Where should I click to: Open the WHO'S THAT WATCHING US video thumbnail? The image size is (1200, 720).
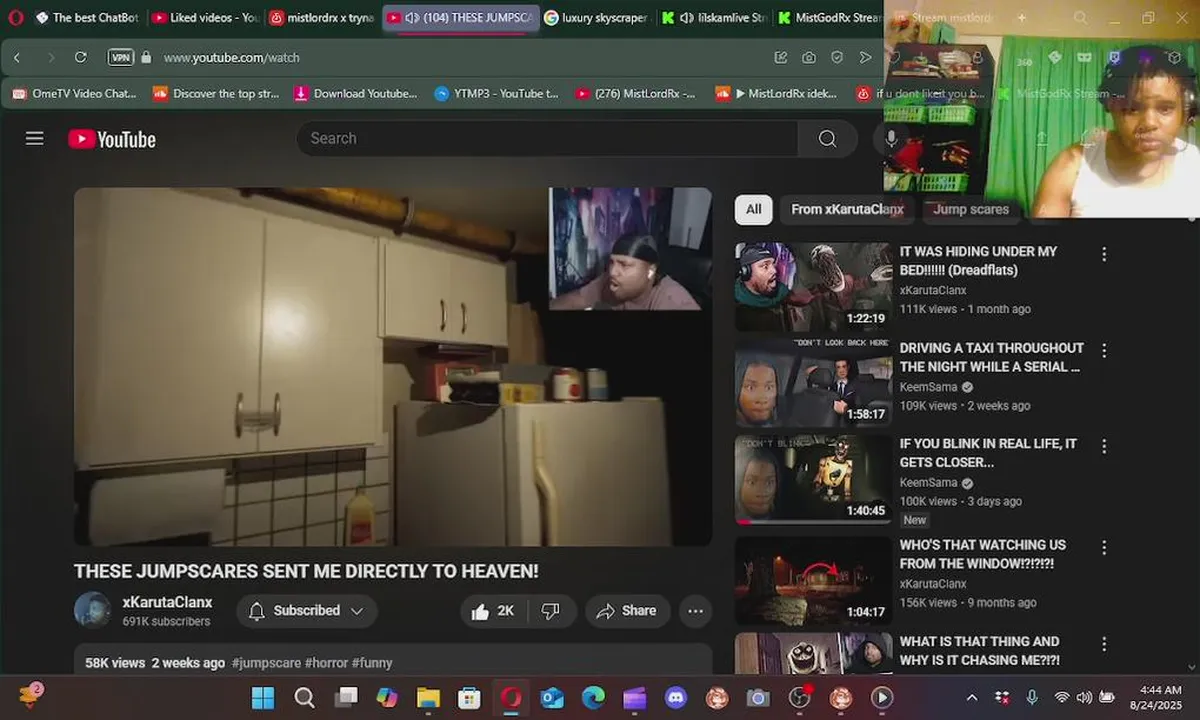(813, 582)
